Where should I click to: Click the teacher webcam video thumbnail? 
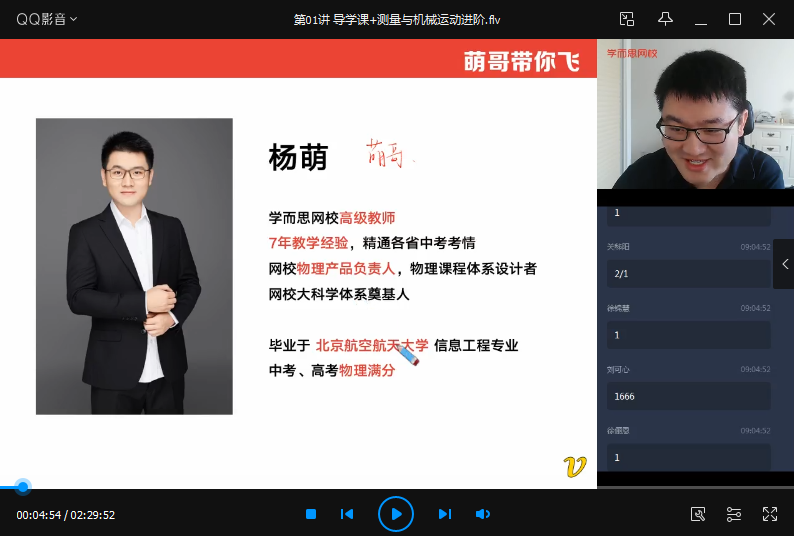(695, 114)
